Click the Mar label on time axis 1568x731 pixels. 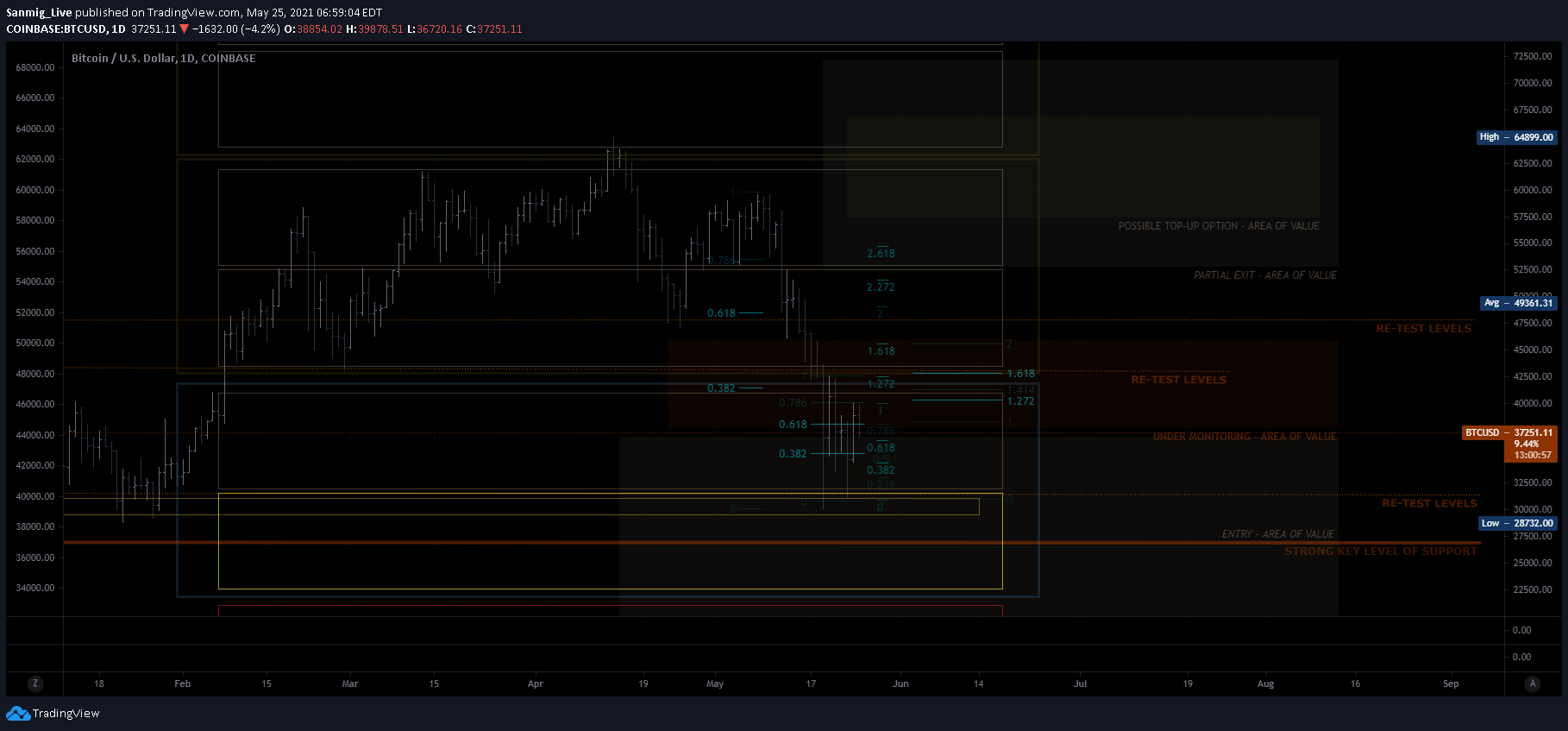click(x=349, y=684)
